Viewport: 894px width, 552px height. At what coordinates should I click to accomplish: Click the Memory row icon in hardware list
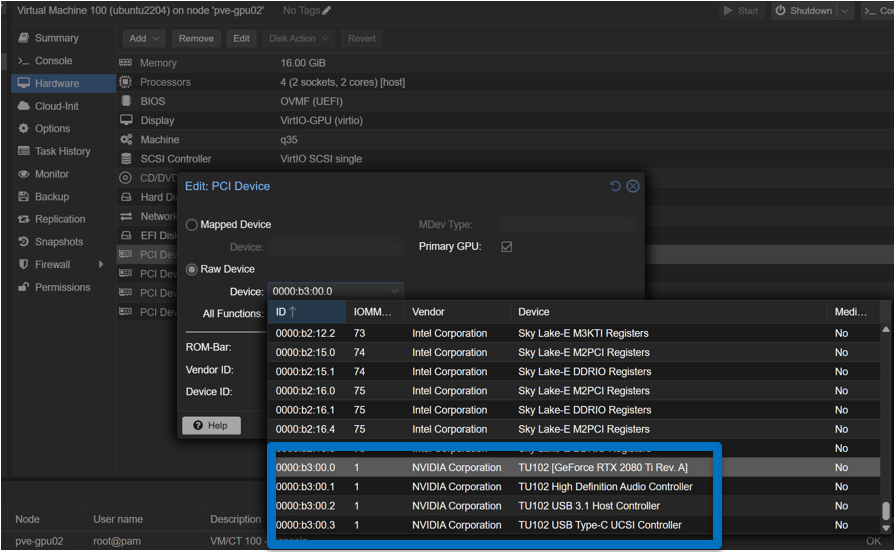[x=126, y=63]
